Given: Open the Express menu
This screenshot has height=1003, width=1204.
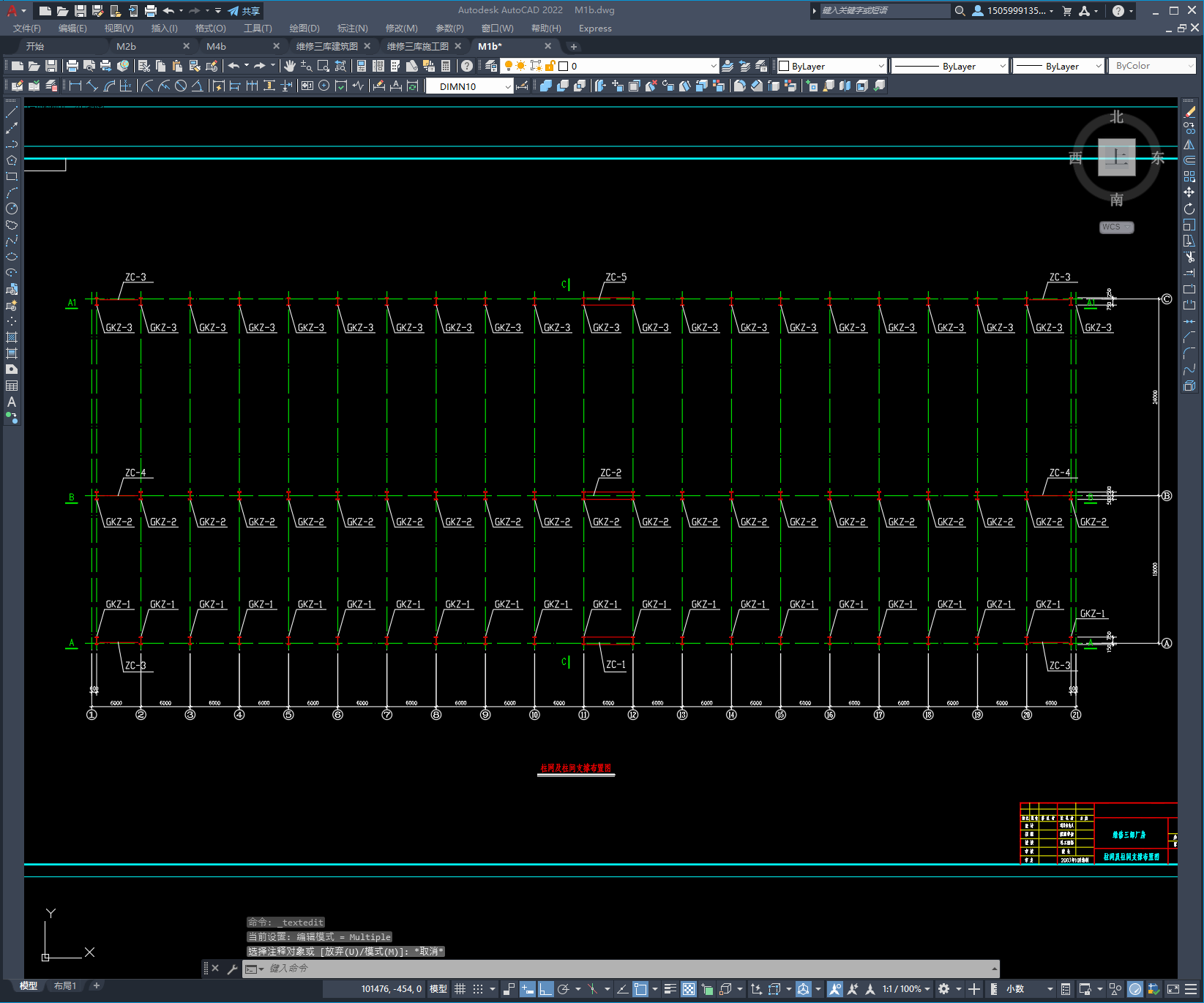Looking at the screenshot, I should (595, 29).
